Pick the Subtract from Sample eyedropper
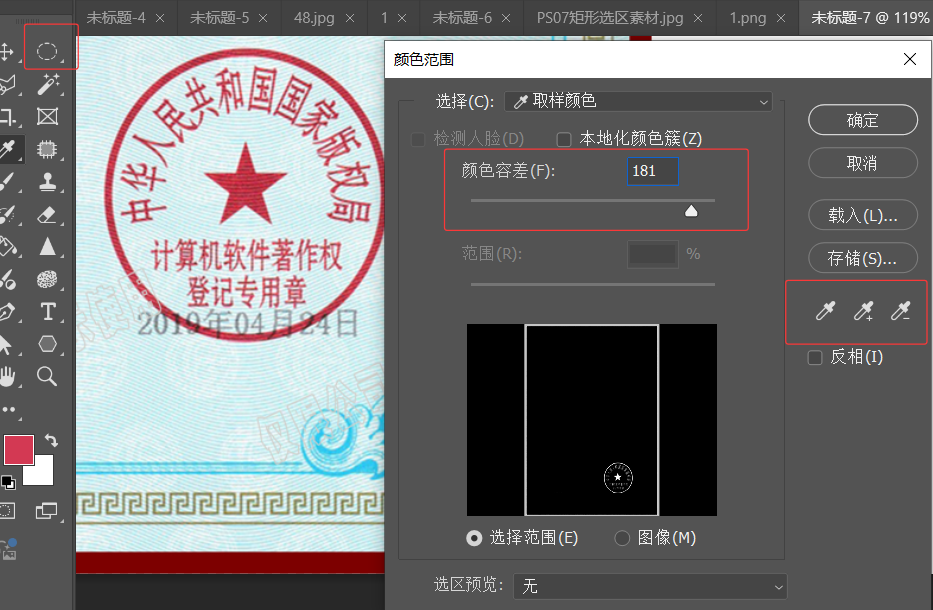This screenshot has width=933, height=610. (x=901, y=311)
